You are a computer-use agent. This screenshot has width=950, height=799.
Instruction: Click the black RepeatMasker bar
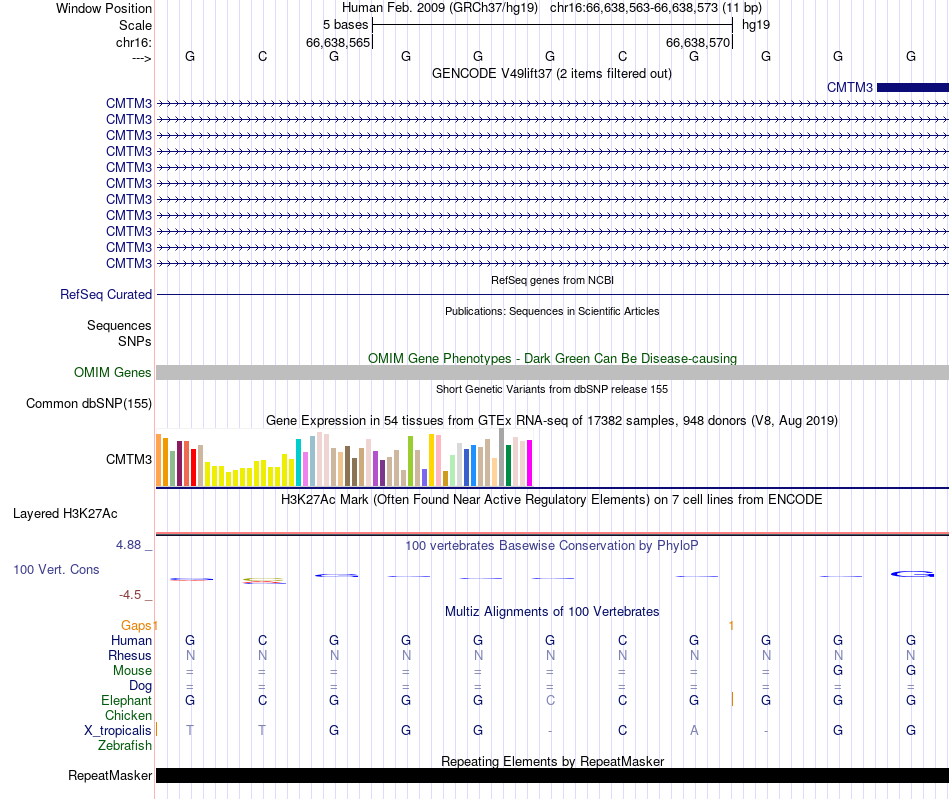[x=552, y=775]
